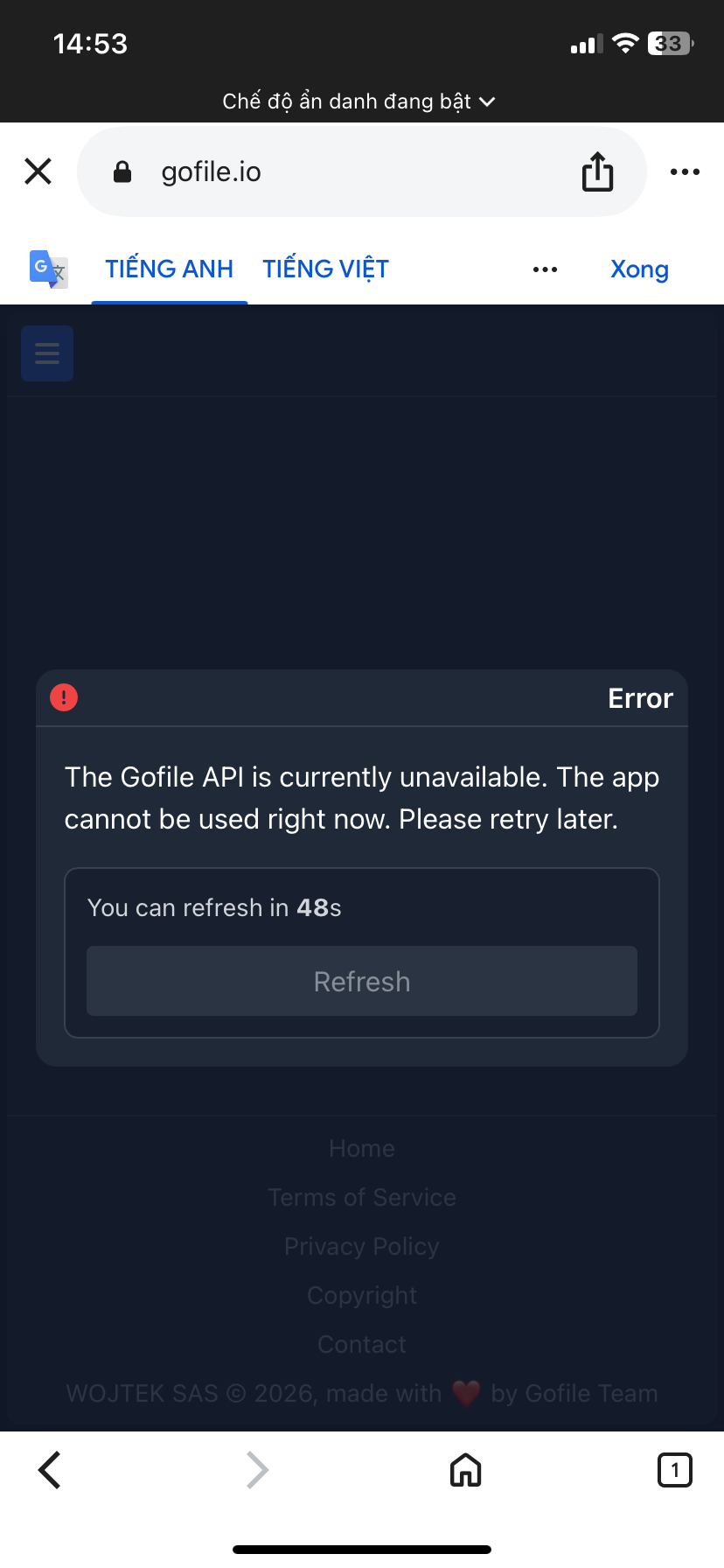Click the Refresh button in error box
Screen dimensions: 724x1568
tap(362, 981)
